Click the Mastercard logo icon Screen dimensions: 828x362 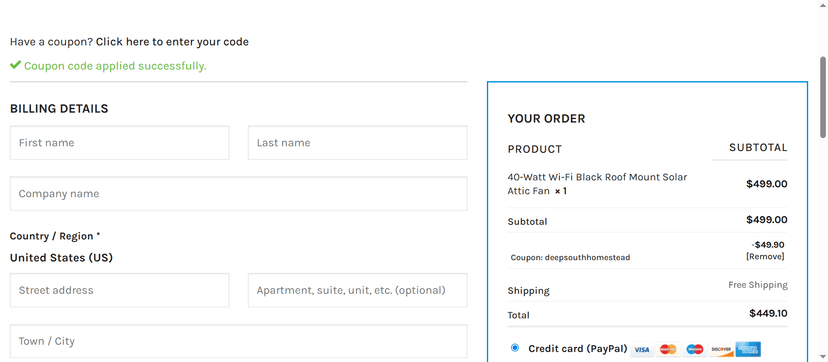tap(668, 349)
